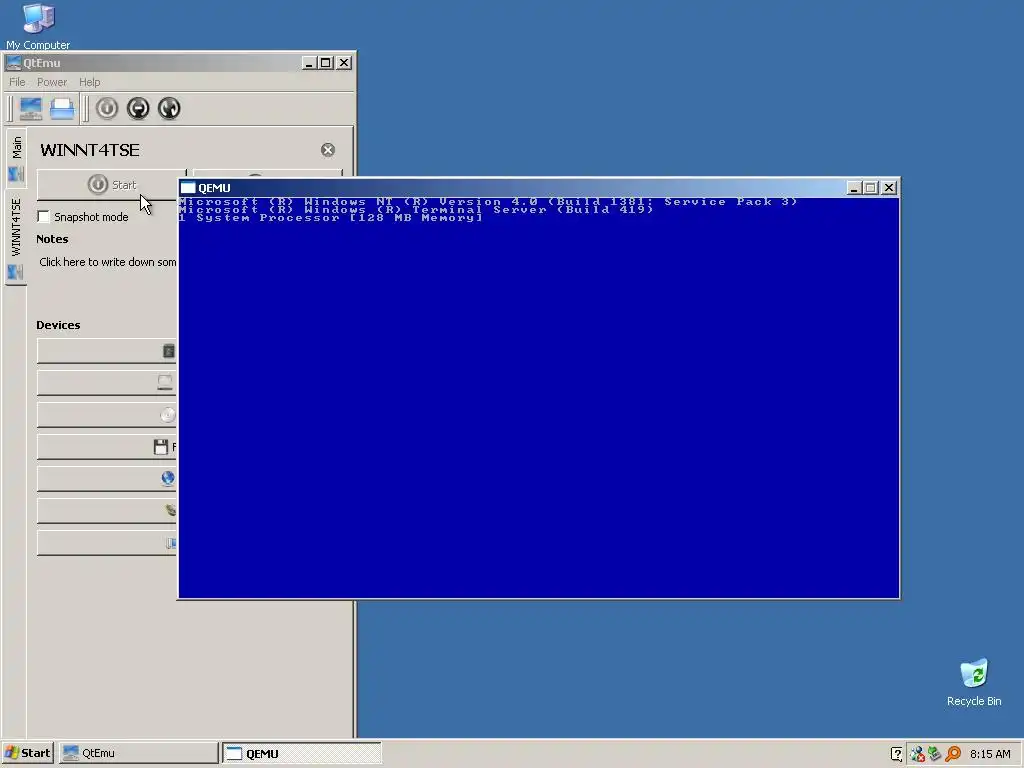Click the new virtual machine computer icon
This screenshot has width=1024, height=768.
click(31, 108)
